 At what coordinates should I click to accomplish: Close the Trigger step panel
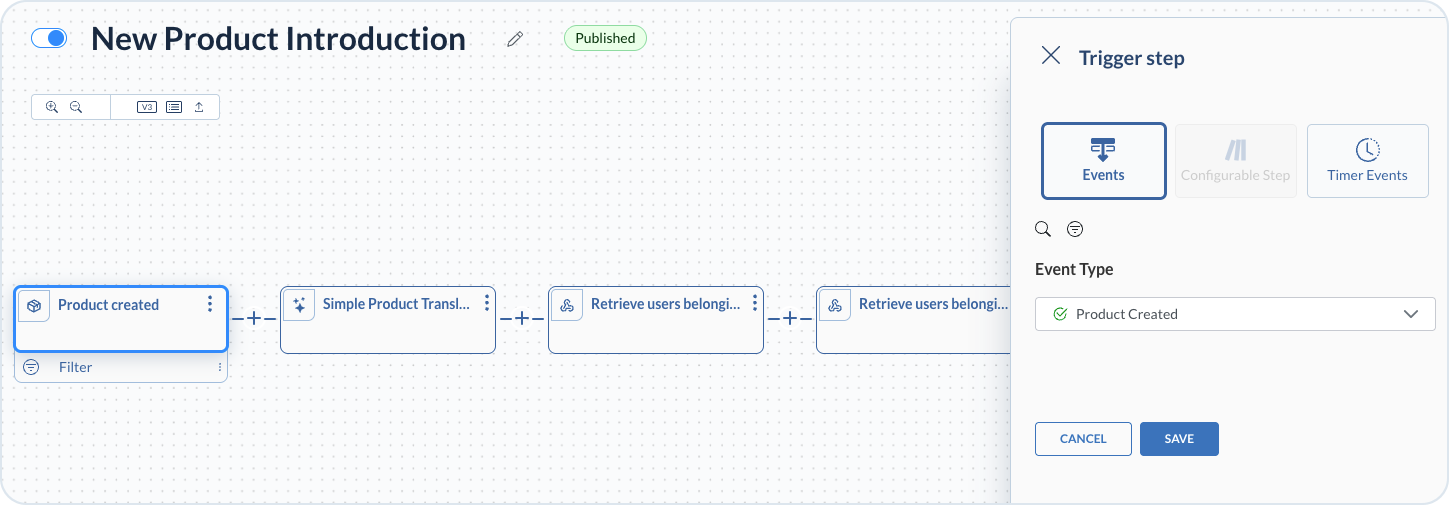pos(1051,56)
